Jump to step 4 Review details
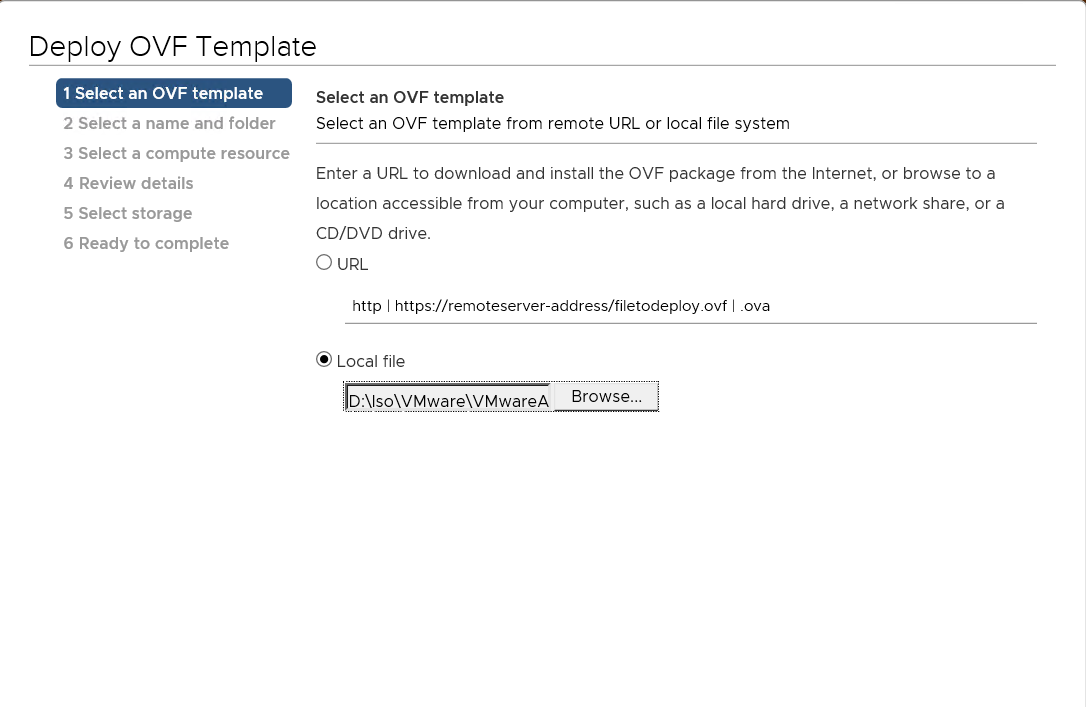 (x=128, y=183)
